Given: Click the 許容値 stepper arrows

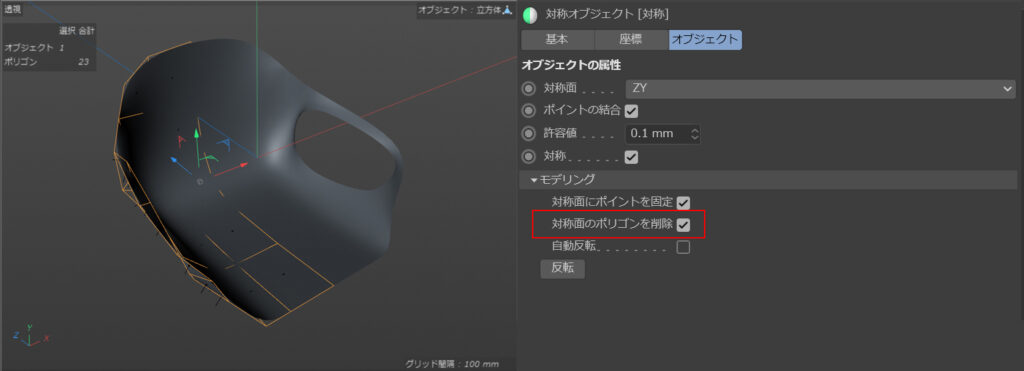Looking at the screenshot, I should point(694,135).
